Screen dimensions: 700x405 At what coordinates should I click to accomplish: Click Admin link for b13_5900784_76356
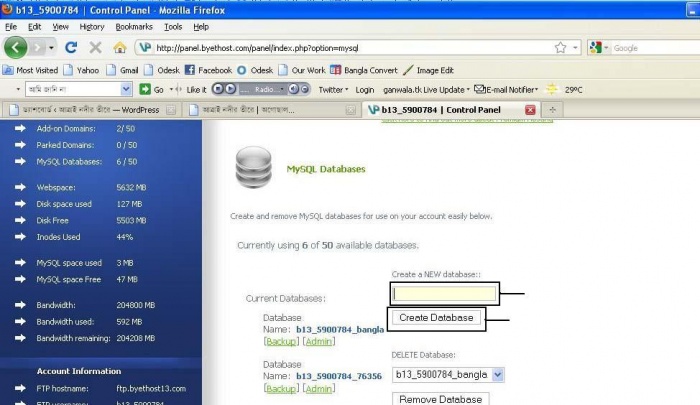pyautogui.click(x=319, y=389)
